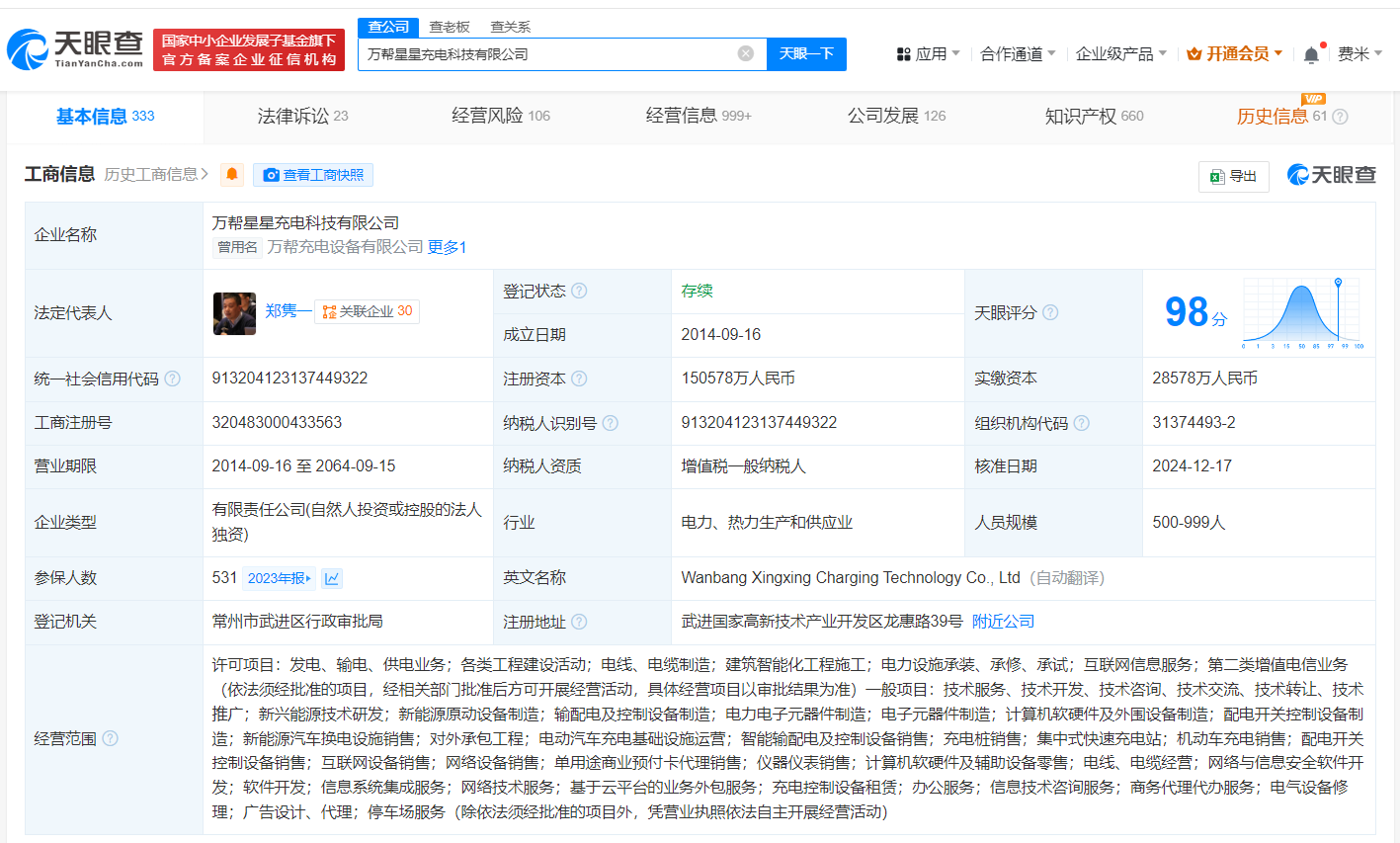Click help icon beside 统一社会信用代码
Screen dimensions: 1400x843
point(173,379)
